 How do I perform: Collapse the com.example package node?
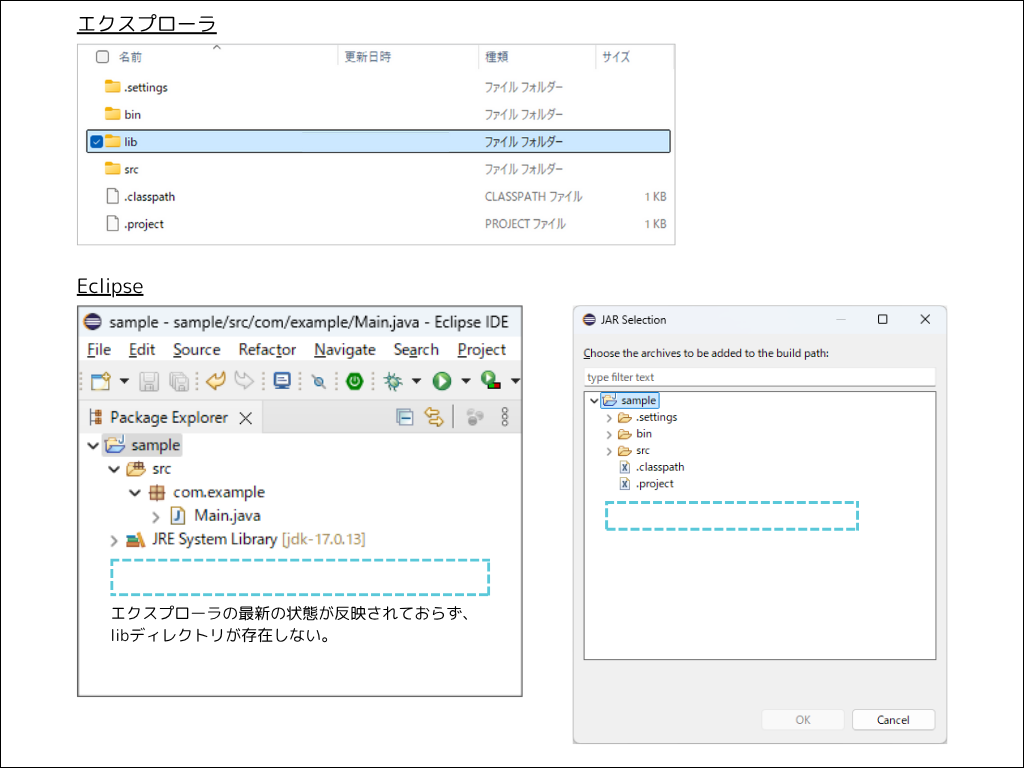point(135,492)
